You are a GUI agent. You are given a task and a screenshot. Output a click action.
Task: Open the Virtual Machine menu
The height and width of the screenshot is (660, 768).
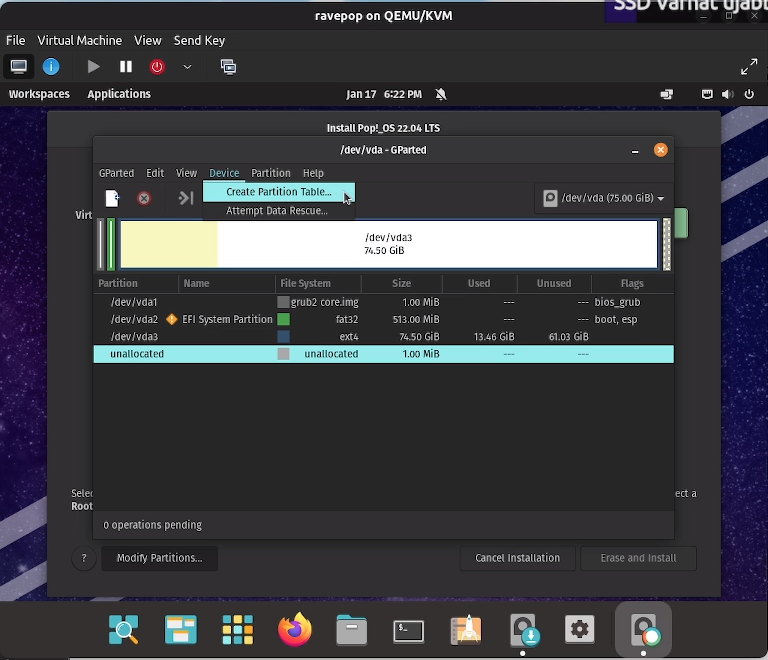[80, 40]
